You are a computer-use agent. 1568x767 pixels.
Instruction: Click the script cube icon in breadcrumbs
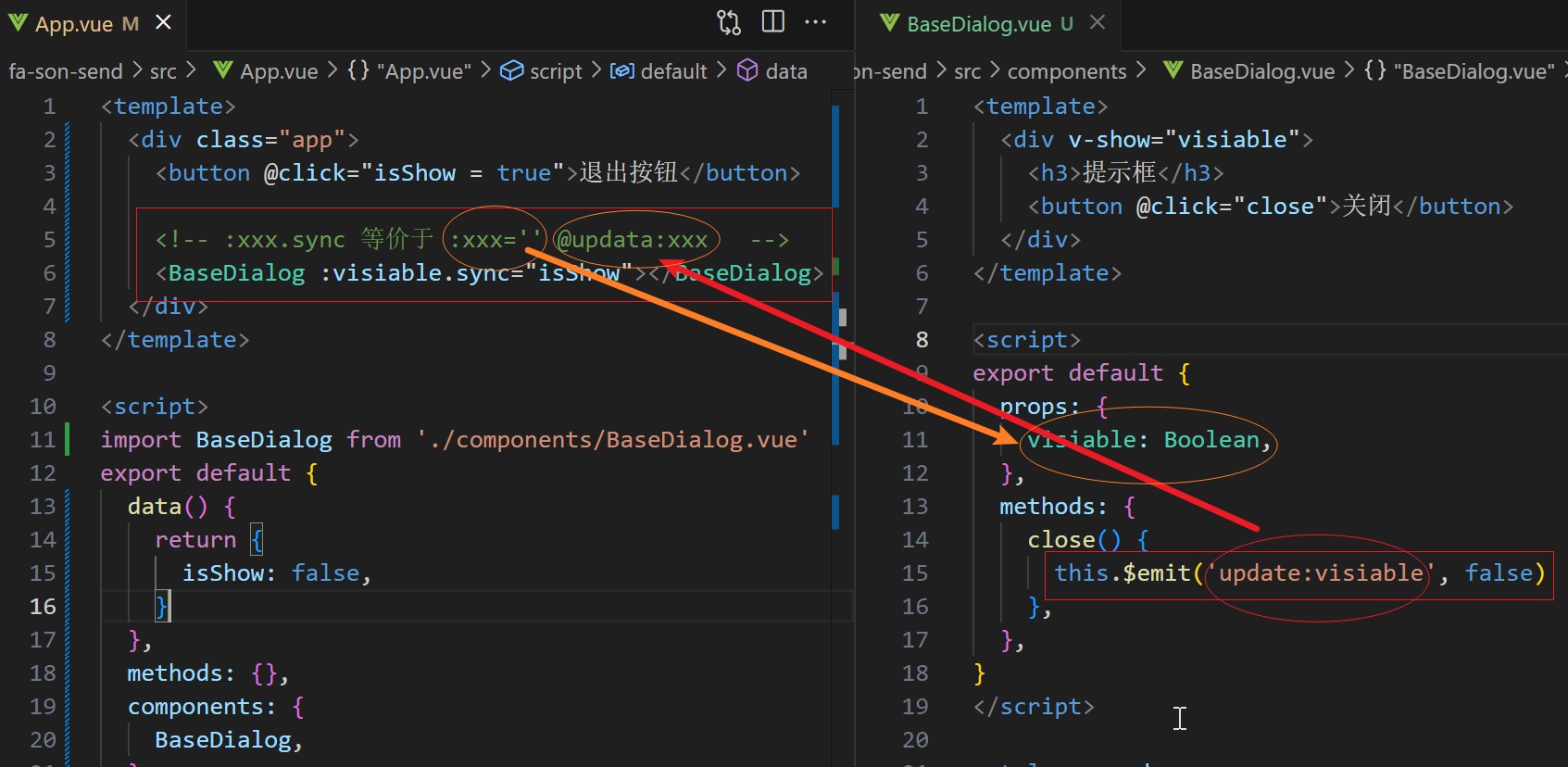click(511, 71)
